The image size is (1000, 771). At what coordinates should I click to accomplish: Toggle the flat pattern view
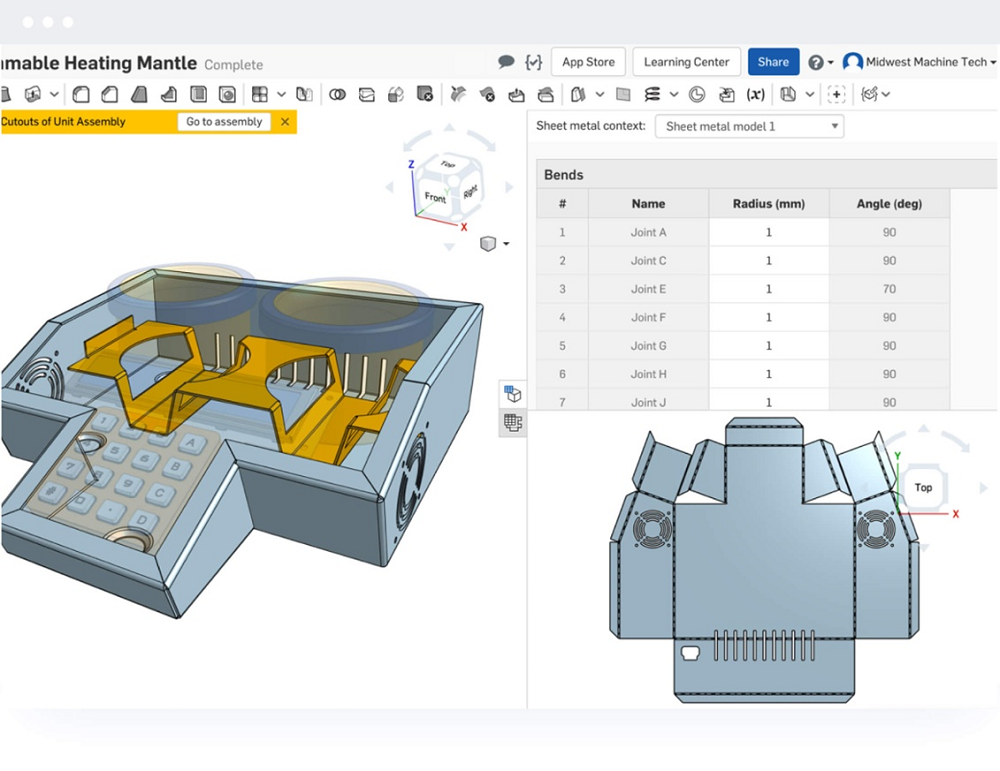(513, 423)
